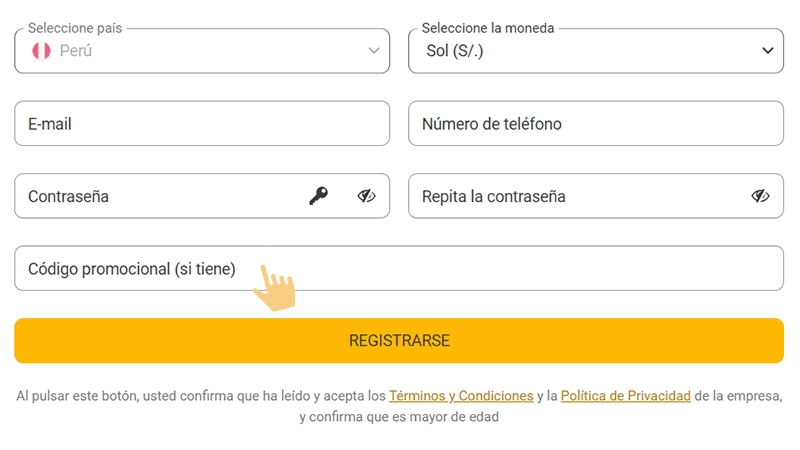Click into the Repita la contraseña field

(570, 196)
